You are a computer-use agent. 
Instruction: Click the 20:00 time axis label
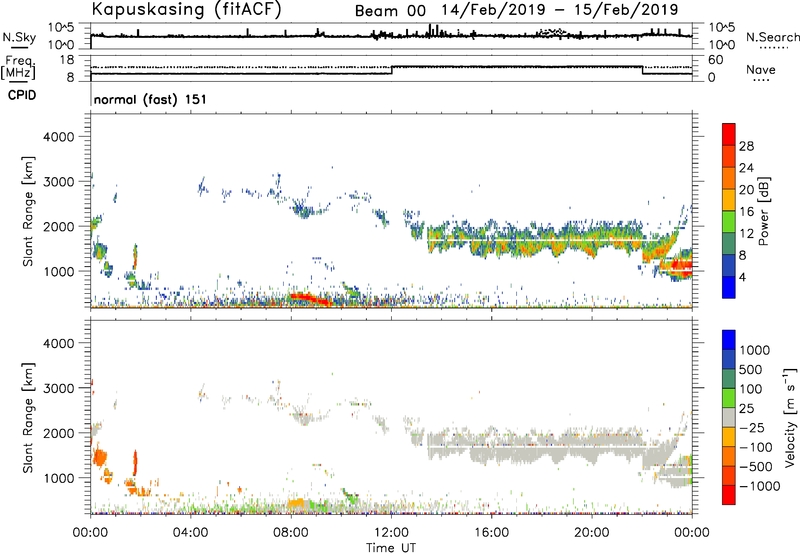(592, 533)
